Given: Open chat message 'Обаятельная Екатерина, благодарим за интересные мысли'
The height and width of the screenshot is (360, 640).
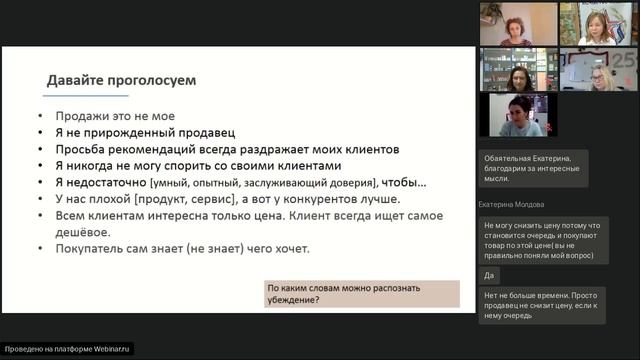Looking at the screenshot, I should coord(533,169).
